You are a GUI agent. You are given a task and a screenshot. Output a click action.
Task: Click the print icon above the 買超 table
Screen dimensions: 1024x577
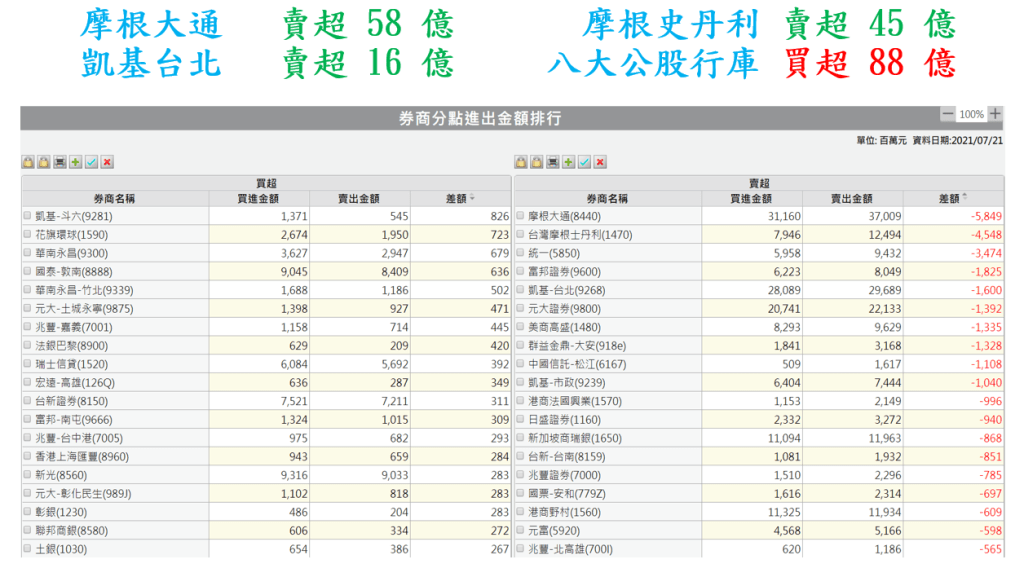click(60, 162)
